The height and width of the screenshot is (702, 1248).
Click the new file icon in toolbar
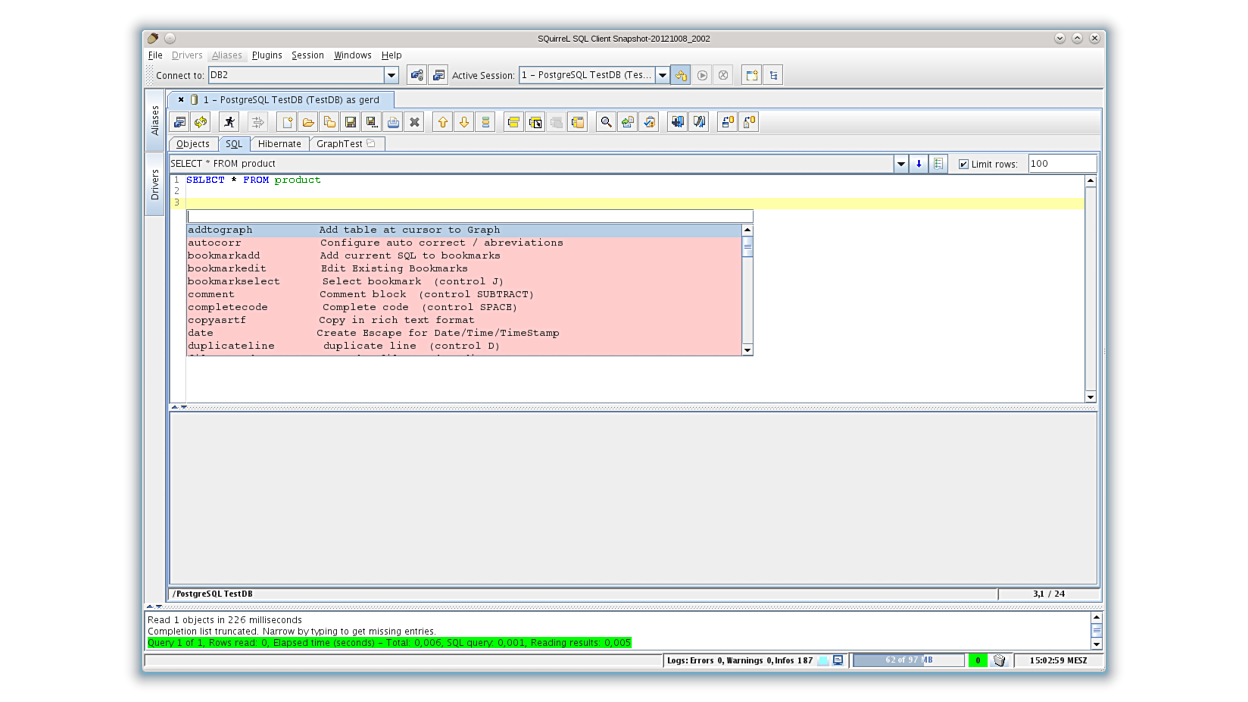coord(287,122)
